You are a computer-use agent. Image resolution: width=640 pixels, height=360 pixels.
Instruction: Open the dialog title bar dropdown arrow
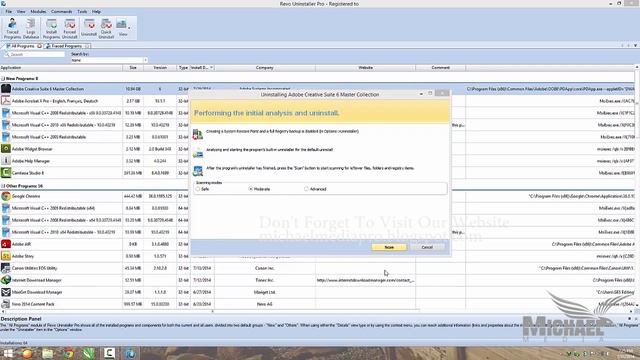(x=421, y=94)
